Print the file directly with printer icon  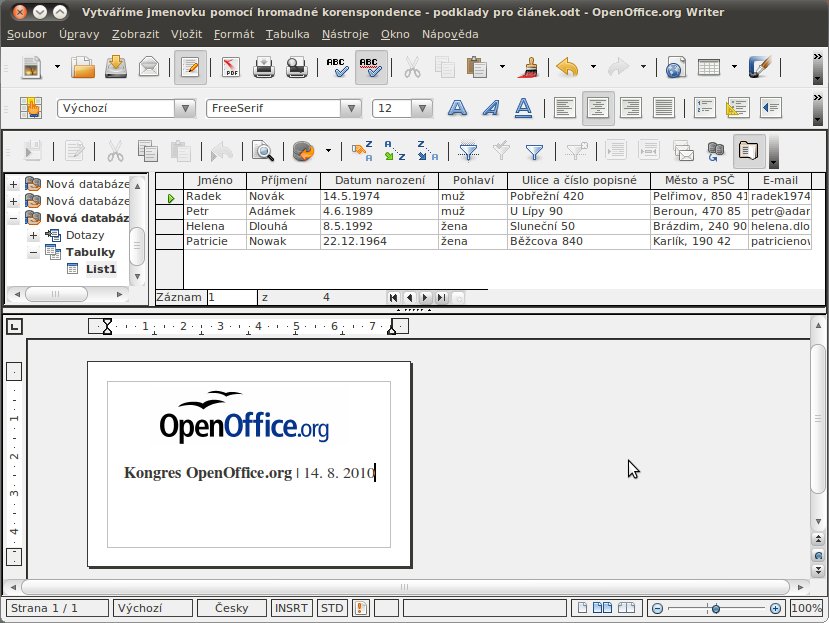(x=263, y=68)
